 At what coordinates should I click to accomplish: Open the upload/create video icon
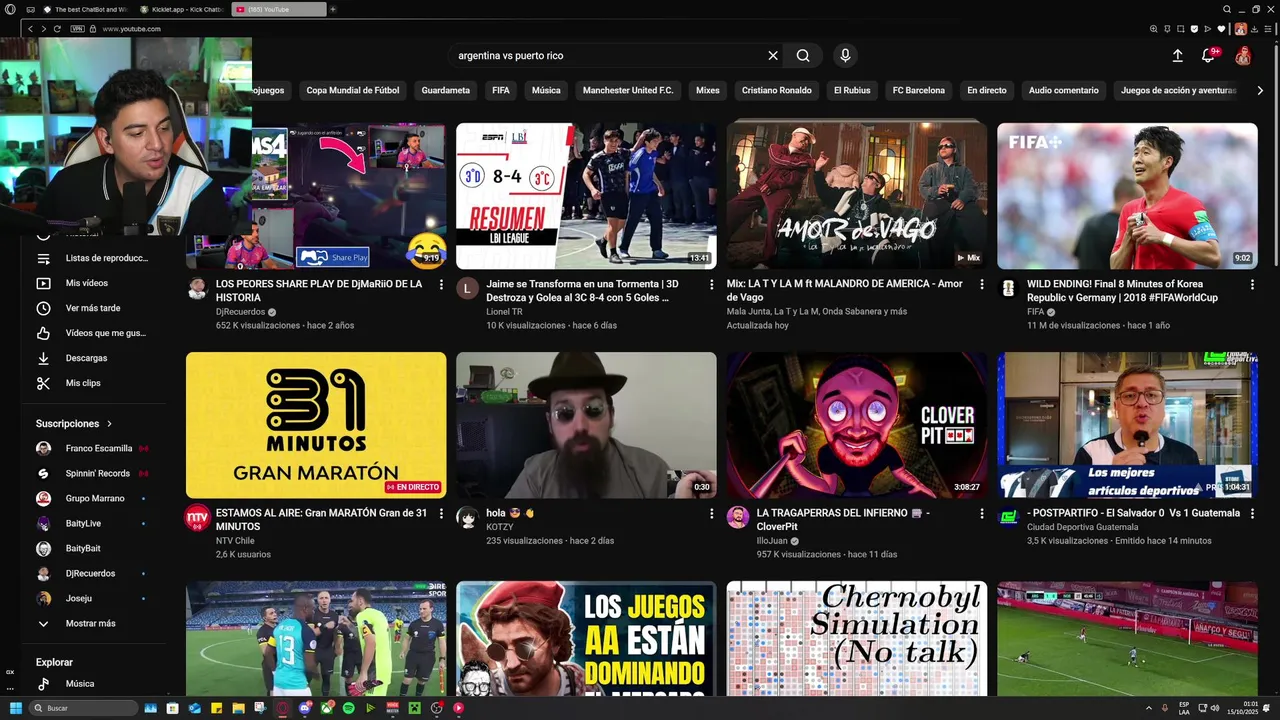tap(1177, 56)
